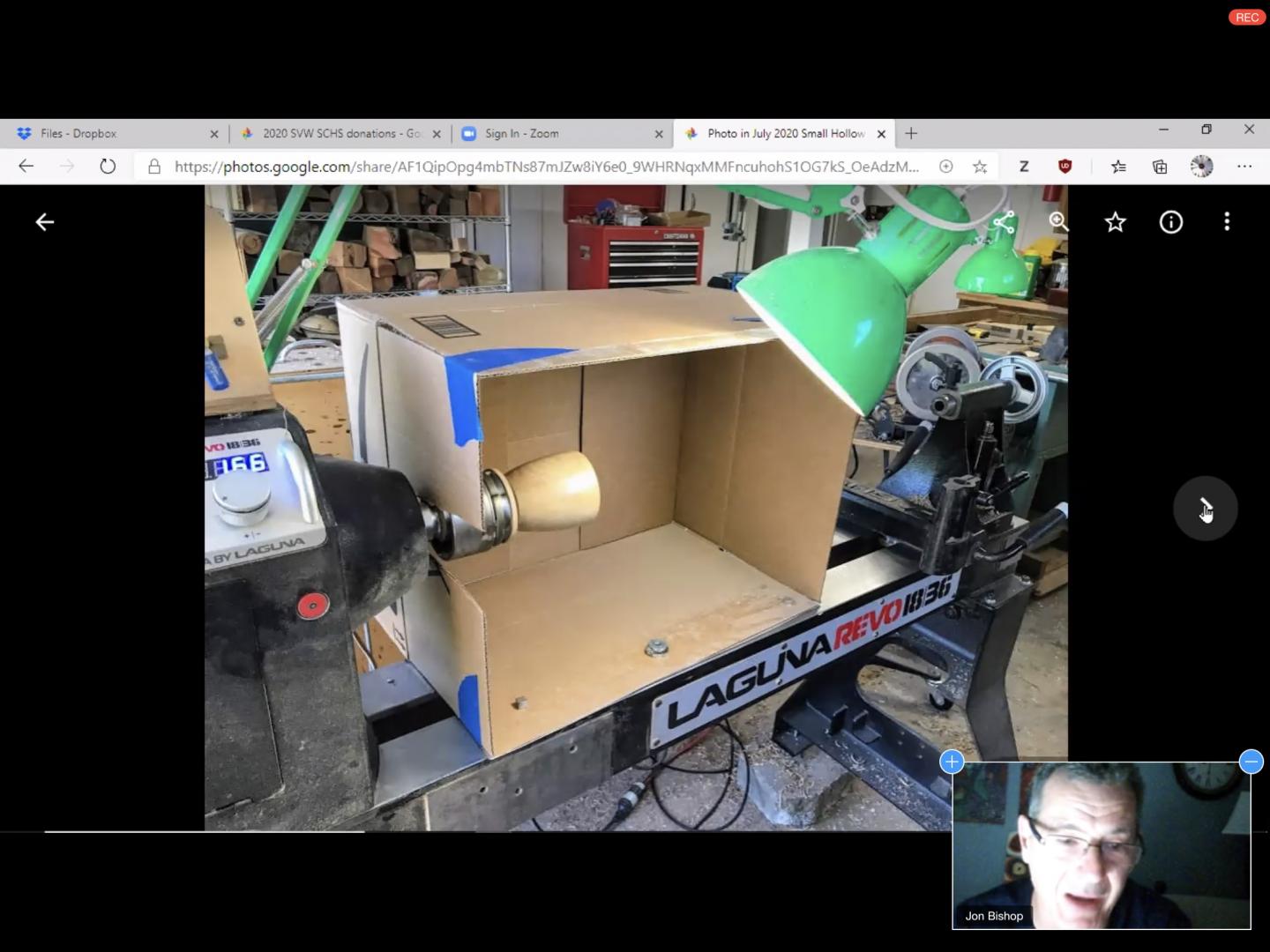Open browser settings and more menu

coord(1244,167)
